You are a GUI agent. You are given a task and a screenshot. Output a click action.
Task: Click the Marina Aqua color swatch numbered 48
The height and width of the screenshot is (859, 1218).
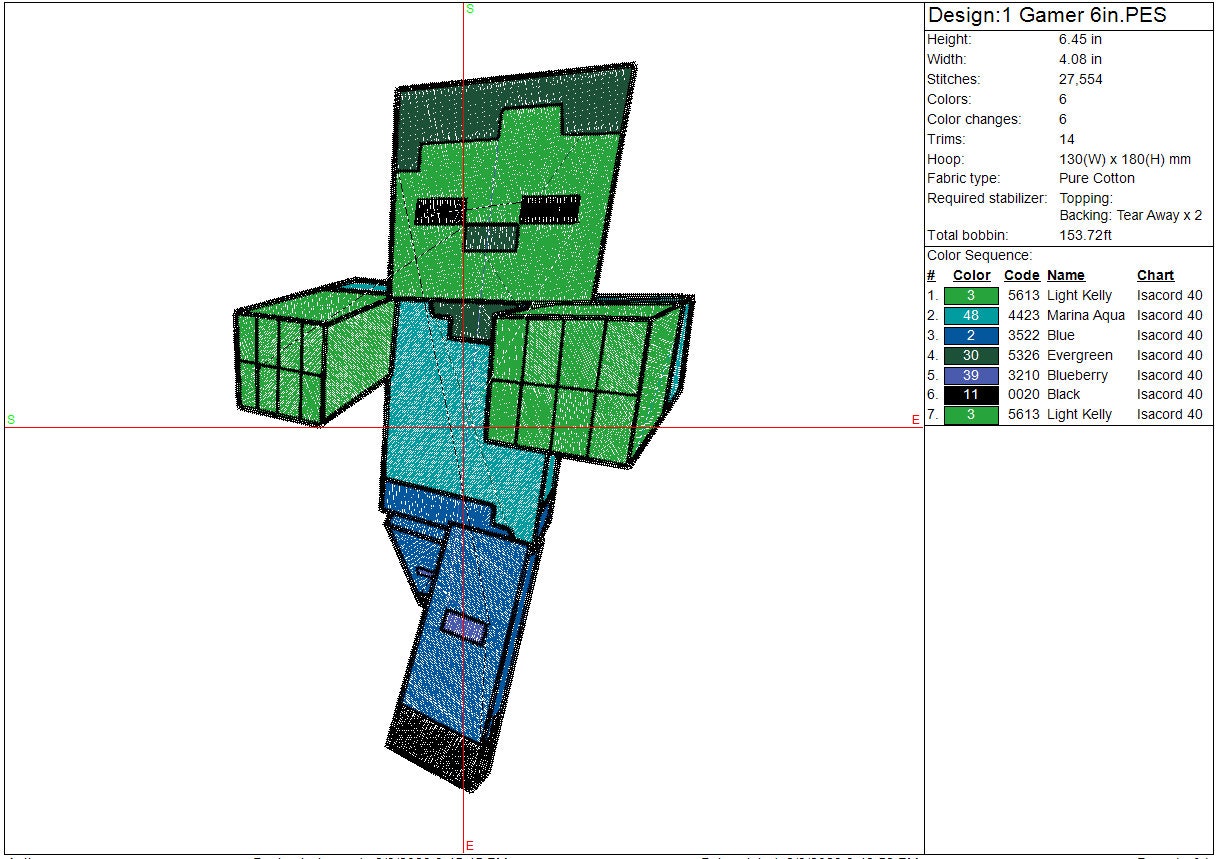(x=970, y=315)
